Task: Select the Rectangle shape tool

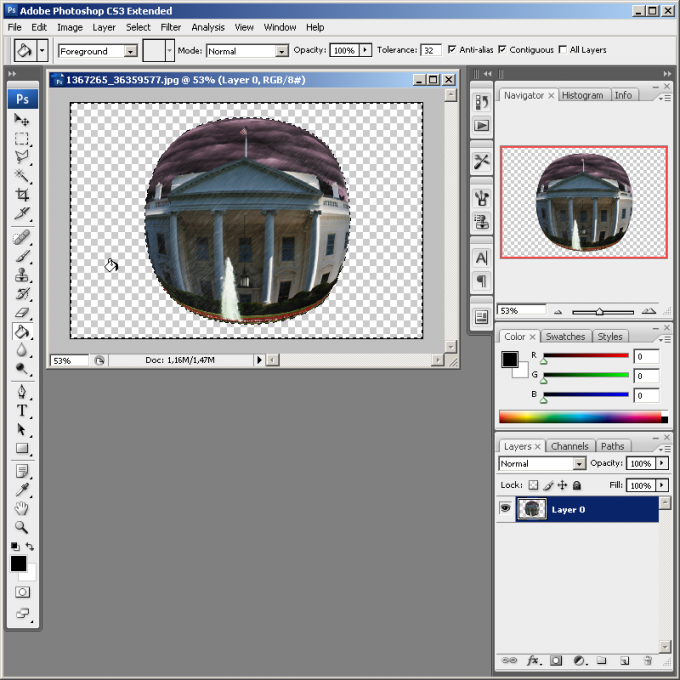Action: click(21, 448)
